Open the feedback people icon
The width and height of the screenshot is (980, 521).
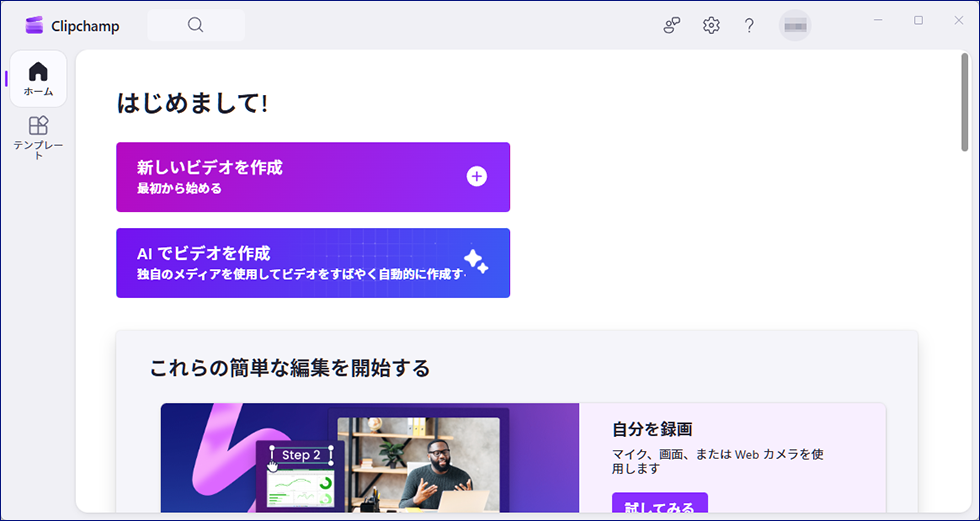[672, 26]
